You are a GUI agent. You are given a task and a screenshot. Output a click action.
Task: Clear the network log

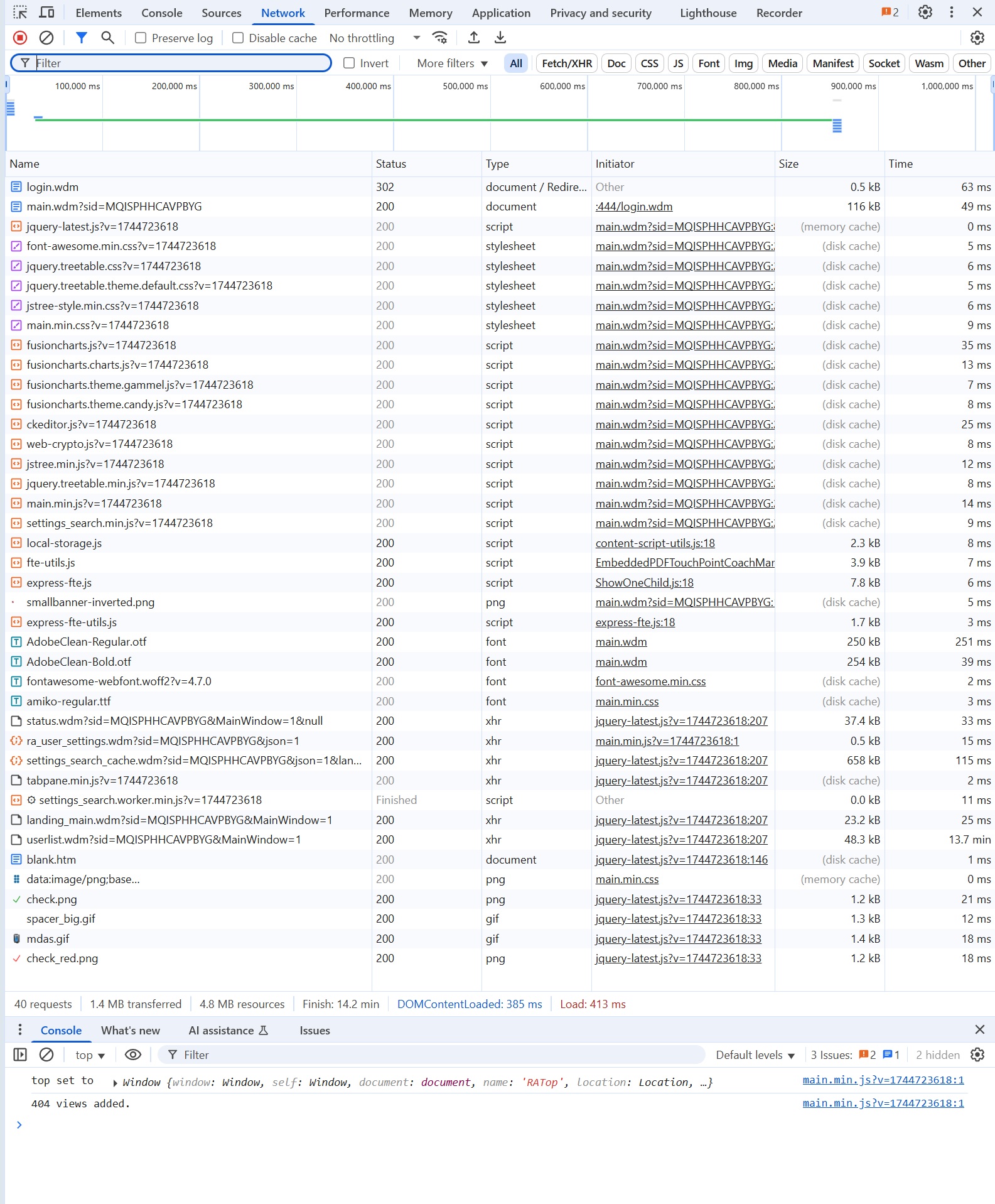click(46, 38)
